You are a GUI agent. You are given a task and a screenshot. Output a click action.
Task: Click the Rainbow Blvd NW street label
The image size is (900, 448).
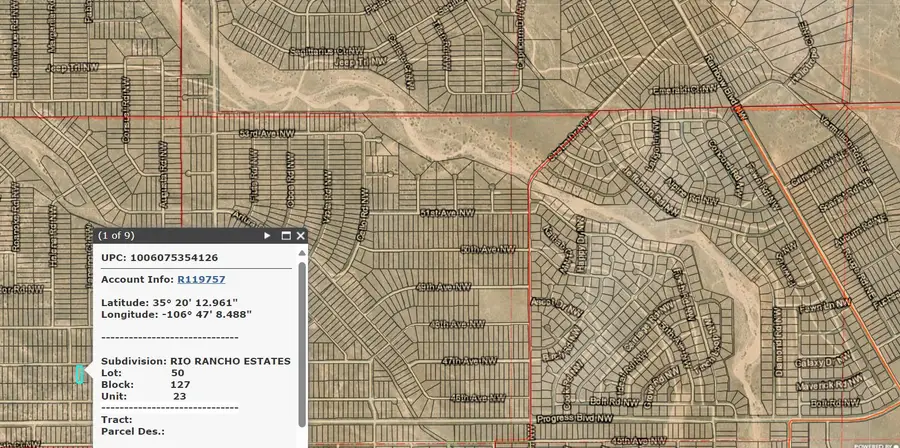(x=726, y=87)
